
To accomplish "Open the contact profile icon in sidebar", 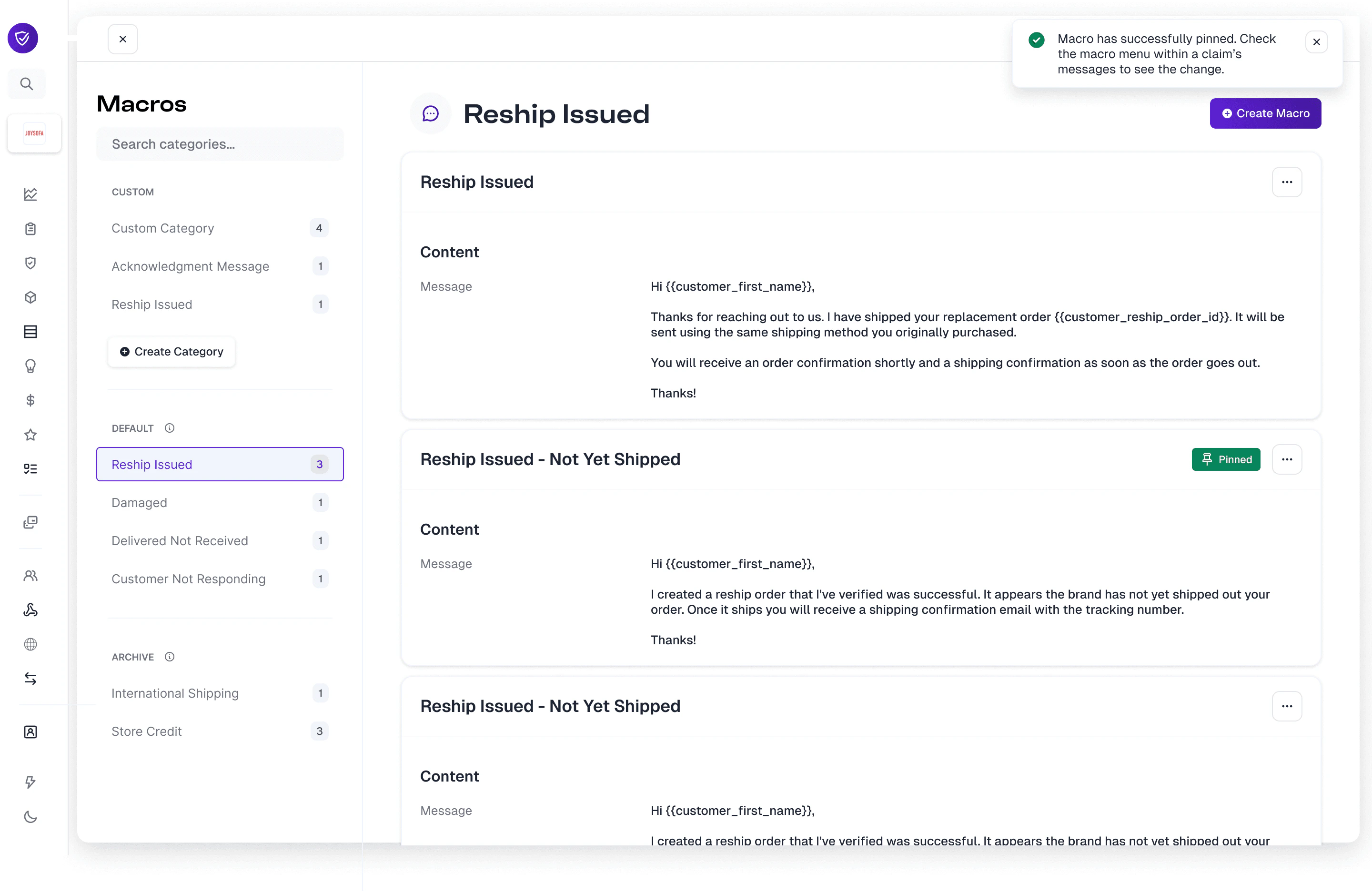I will pos(30,732).
